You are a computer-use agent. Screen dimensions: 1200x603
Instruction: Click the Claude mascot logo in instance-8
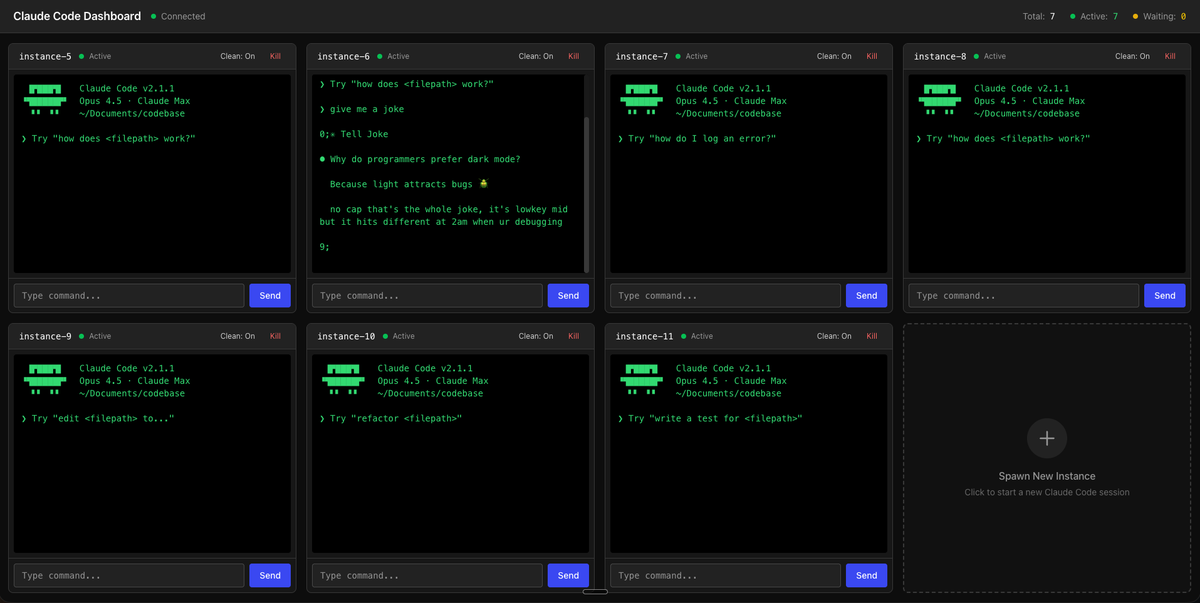pos(940,101)
